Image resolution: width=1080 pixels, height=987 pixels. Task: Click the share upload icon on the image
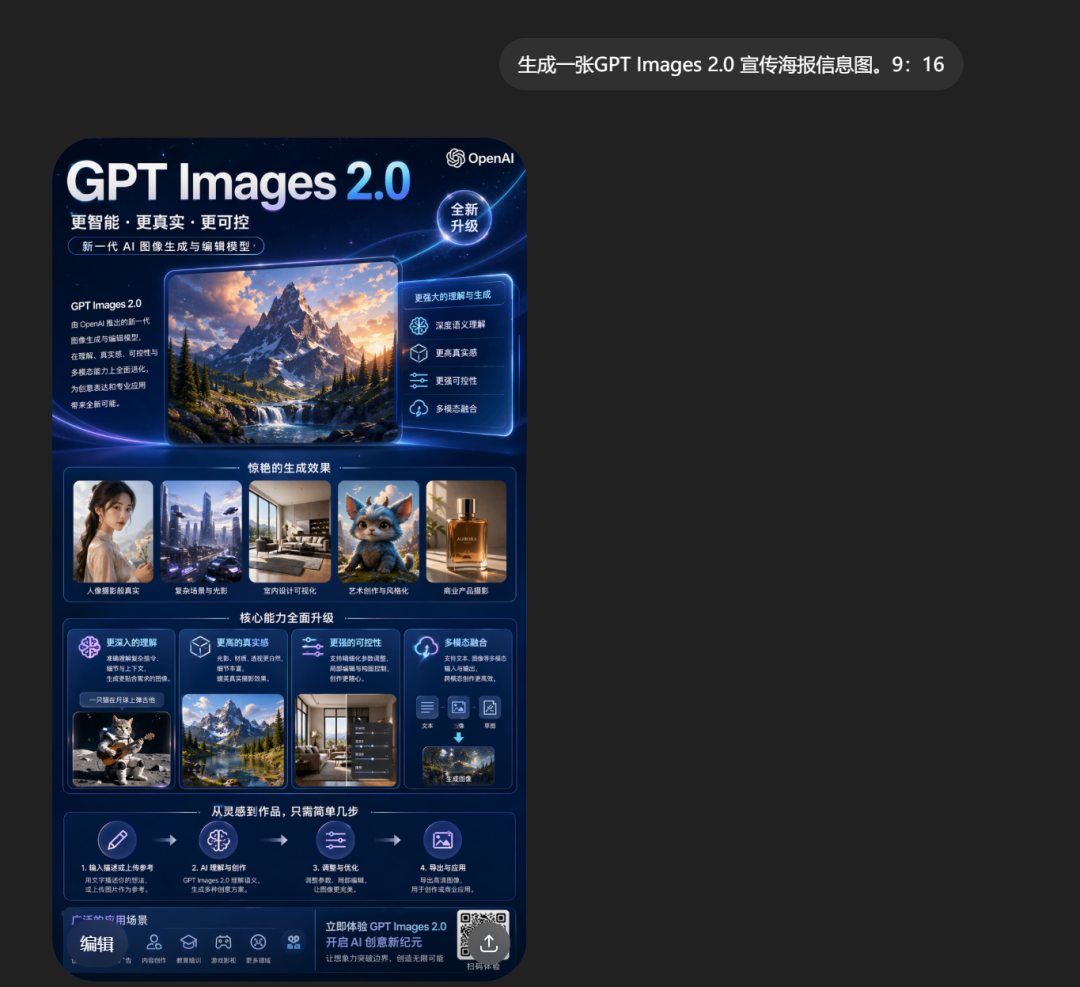coord(489,943)
